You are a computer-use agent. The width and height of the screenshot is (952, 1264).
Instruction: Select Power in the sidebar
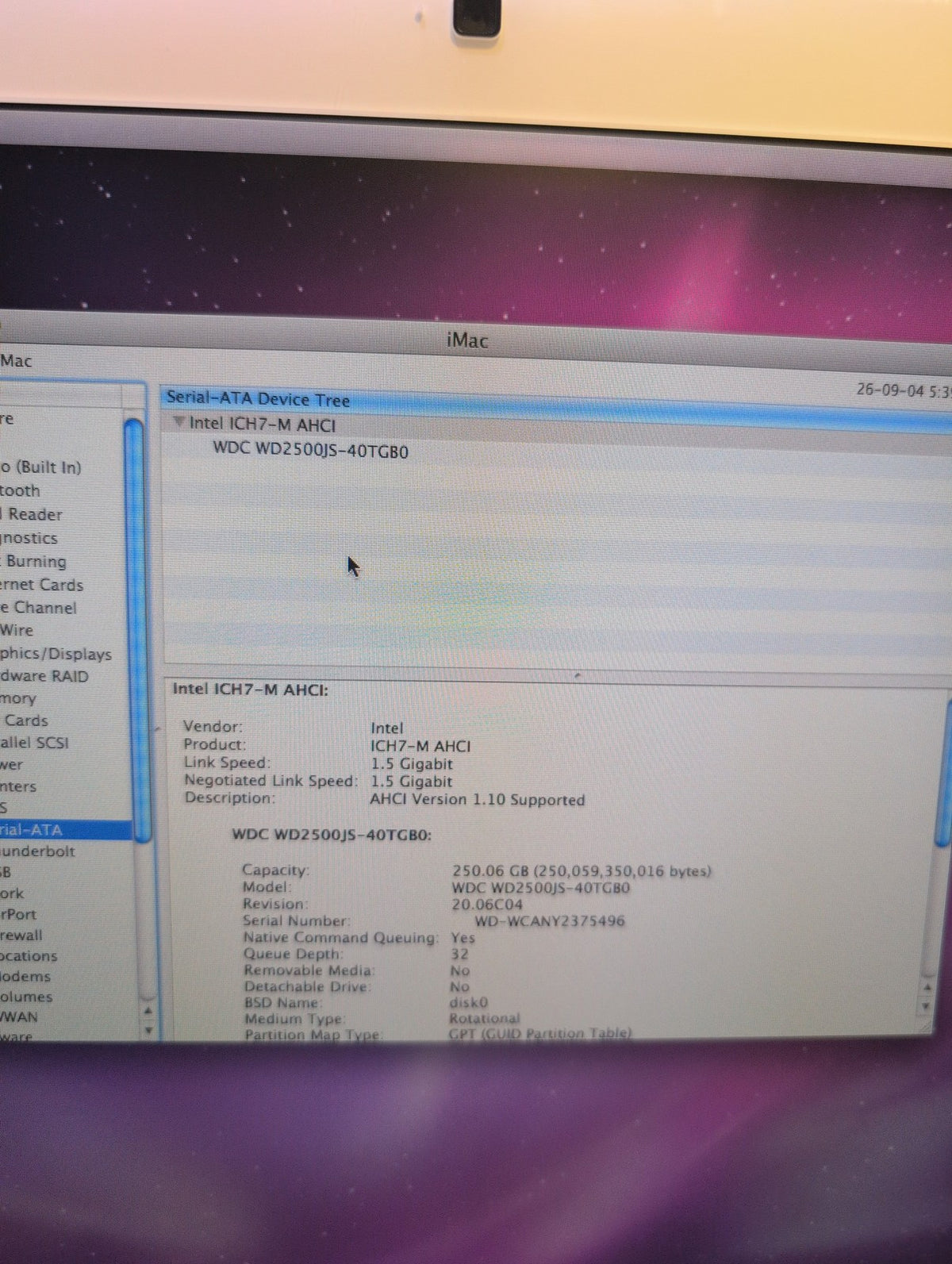point(11,765)
